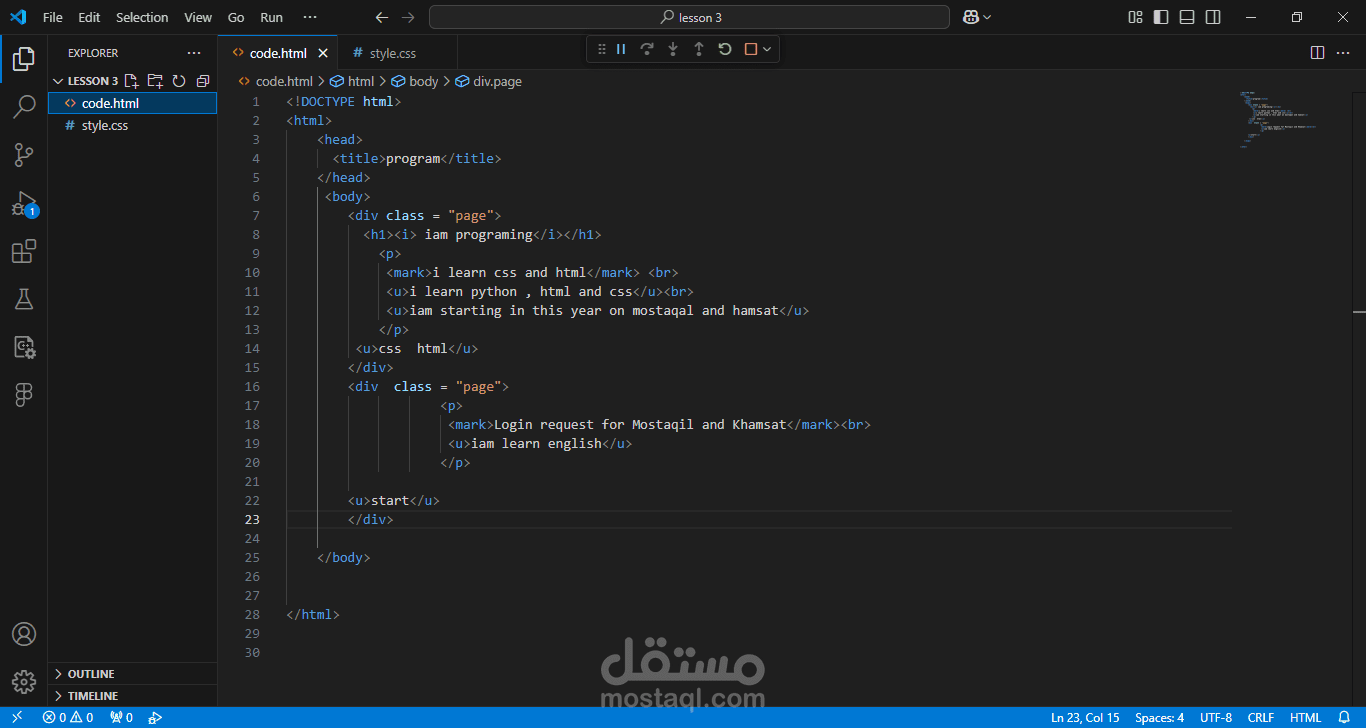This screenshot has height=728, width=1366.
Task: Click the debug Step Over button
Action: (647, 49)
